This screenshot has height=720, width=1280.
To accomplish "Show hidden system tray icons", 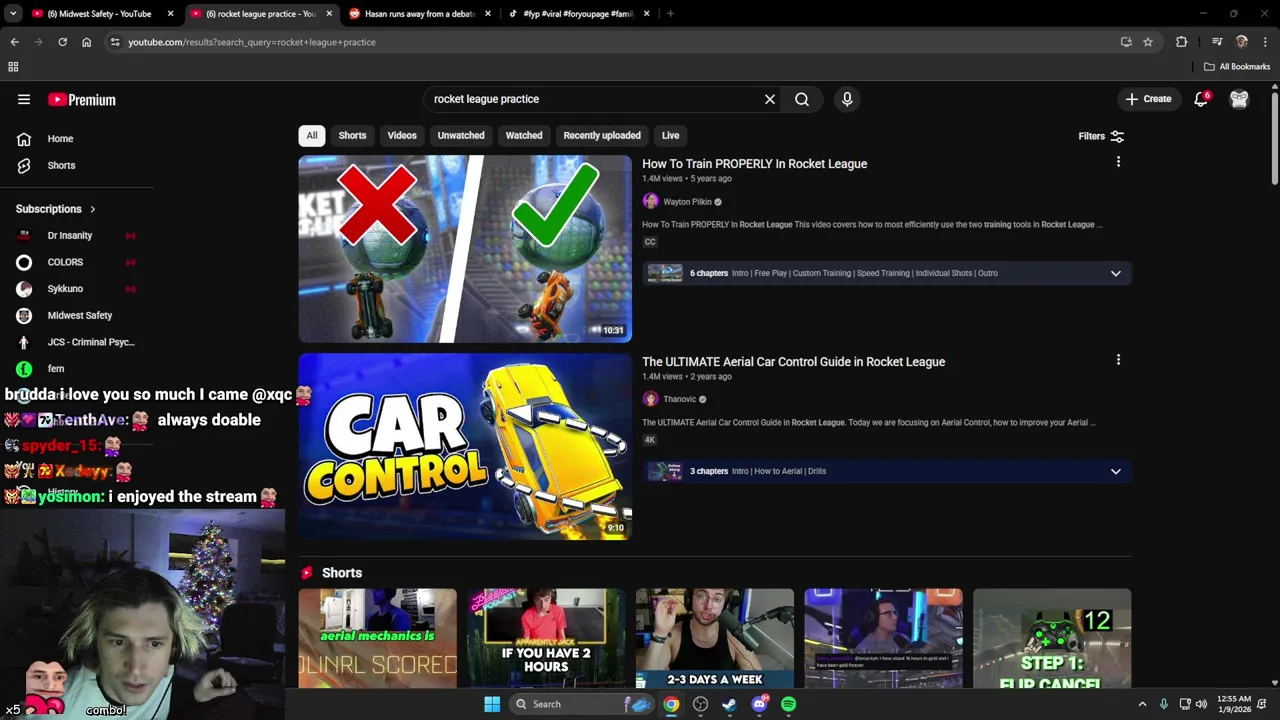I will 1142,704.
